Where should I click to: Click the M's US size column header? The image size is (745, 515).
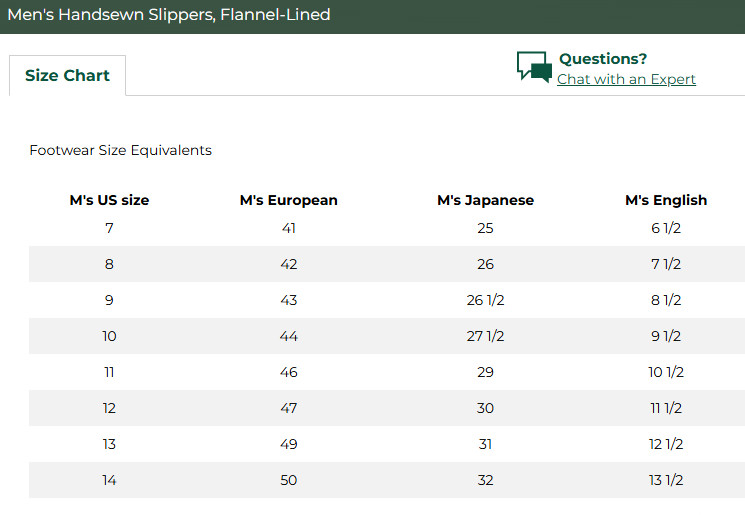(109, 200)
